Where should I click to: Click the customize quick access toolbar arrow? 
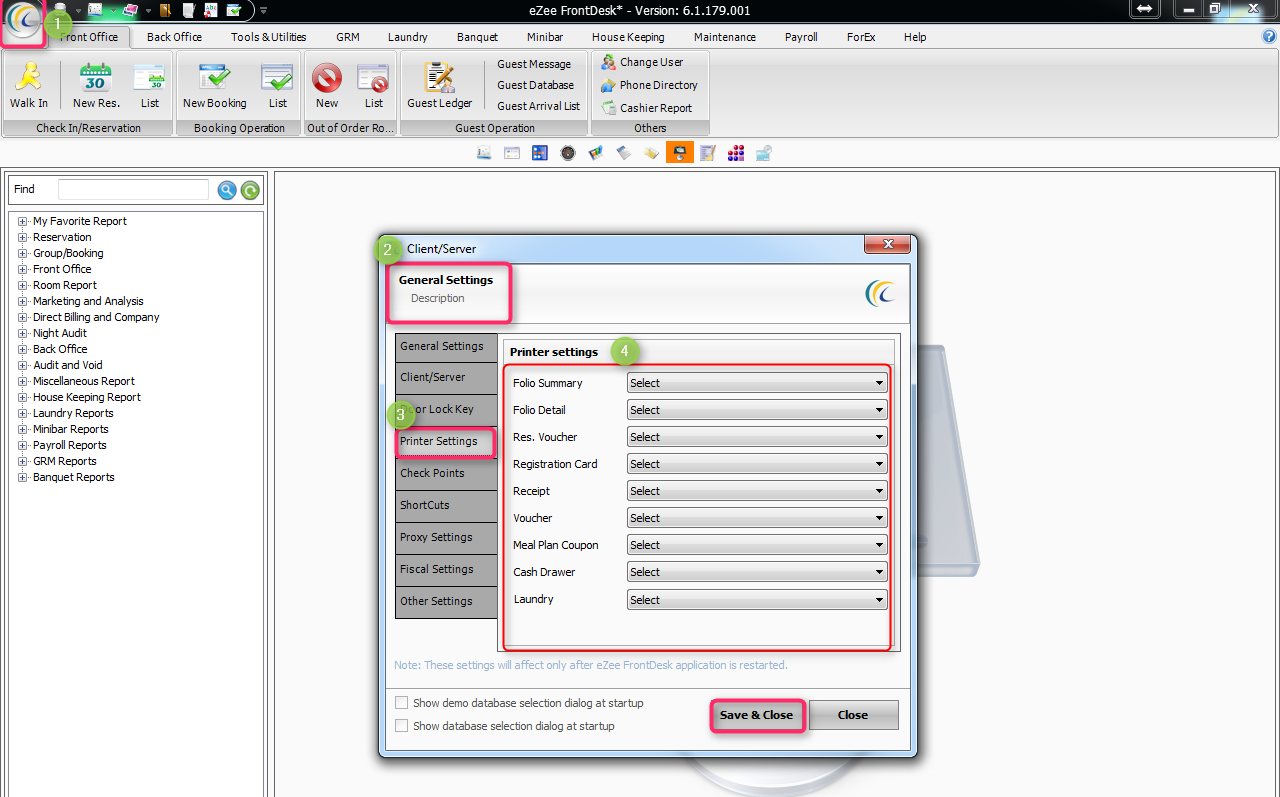tap(263, 11)
